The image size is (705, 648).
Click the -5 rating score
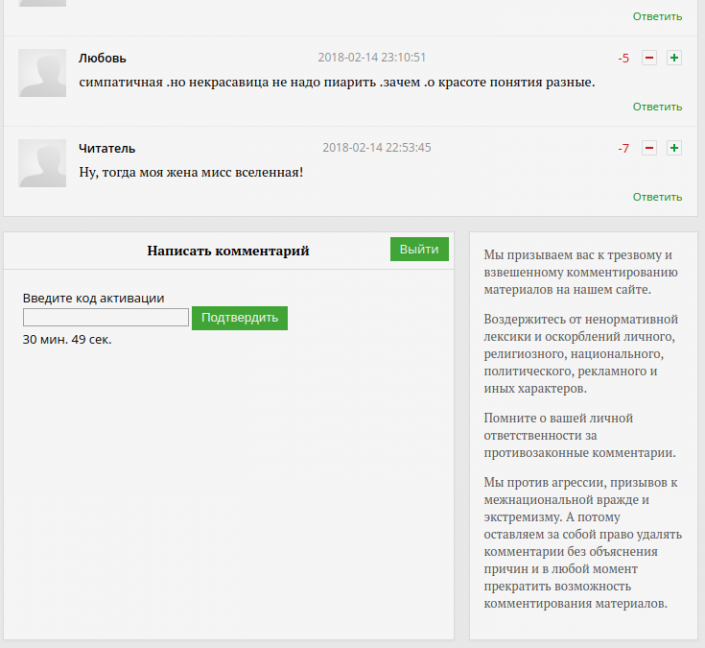(x=623, y=59)
